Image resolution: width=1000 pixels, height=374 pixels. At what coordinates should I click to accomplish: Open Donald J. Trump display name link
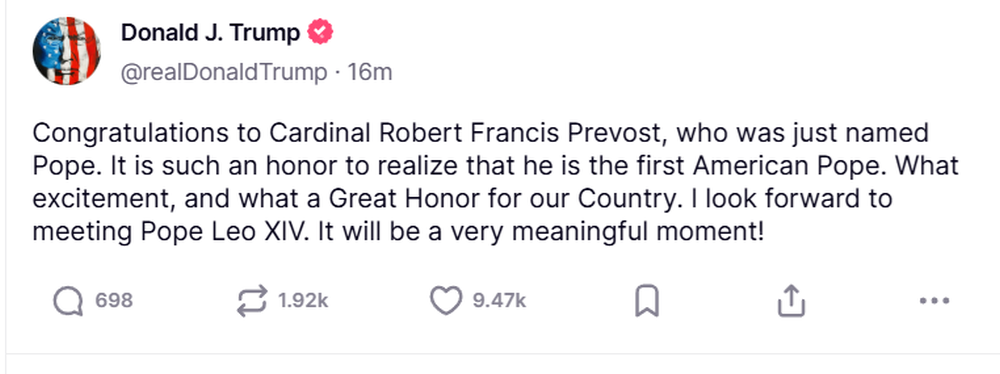pos(210,33)
